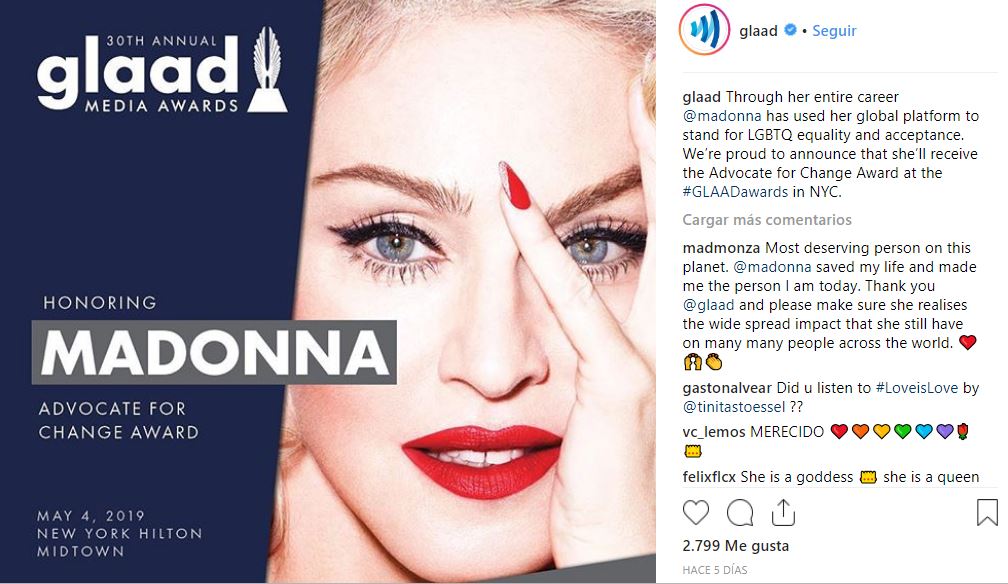Open gastonalvear commenter profile
The width and height of the screenshot is (1008, 584).
pyautogui.click(x=726, y=388)
